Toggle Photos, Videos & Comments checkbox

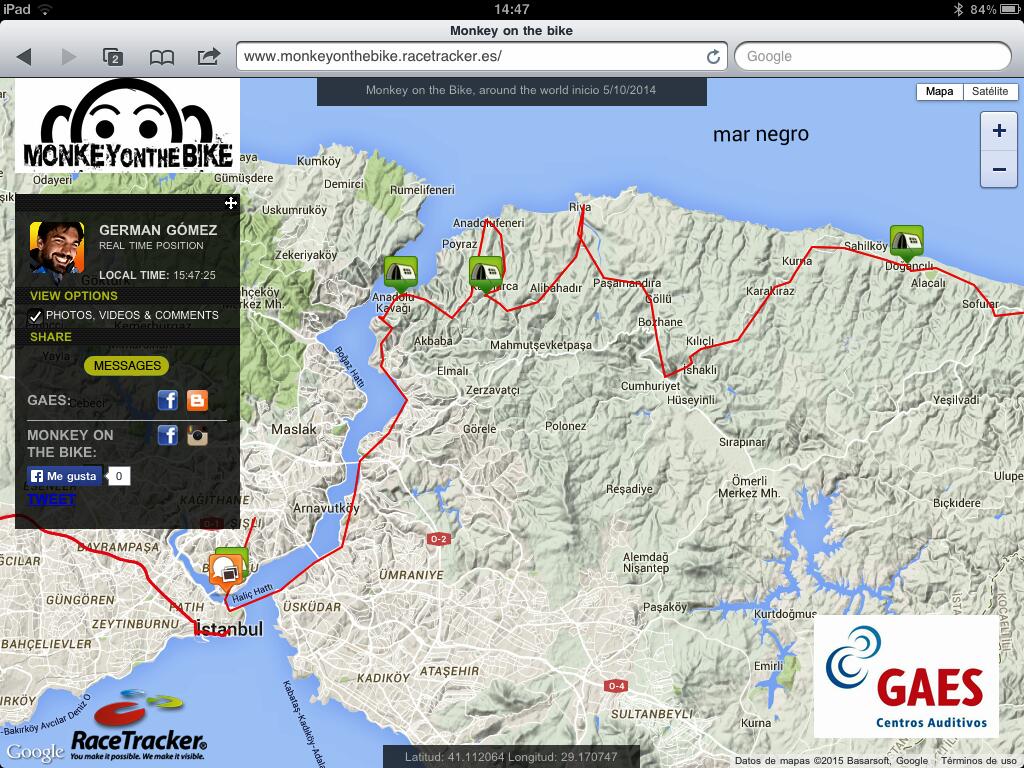[35, 316]
